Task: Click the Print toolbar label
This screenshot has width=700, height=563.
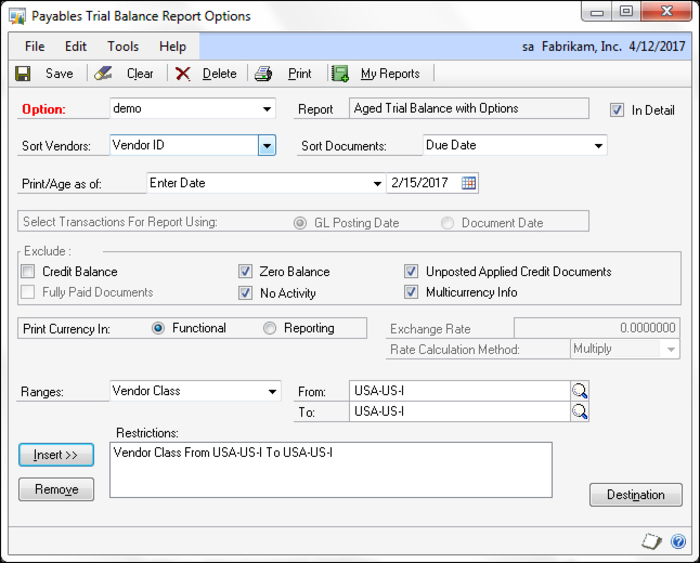Action: click(299, 74)
